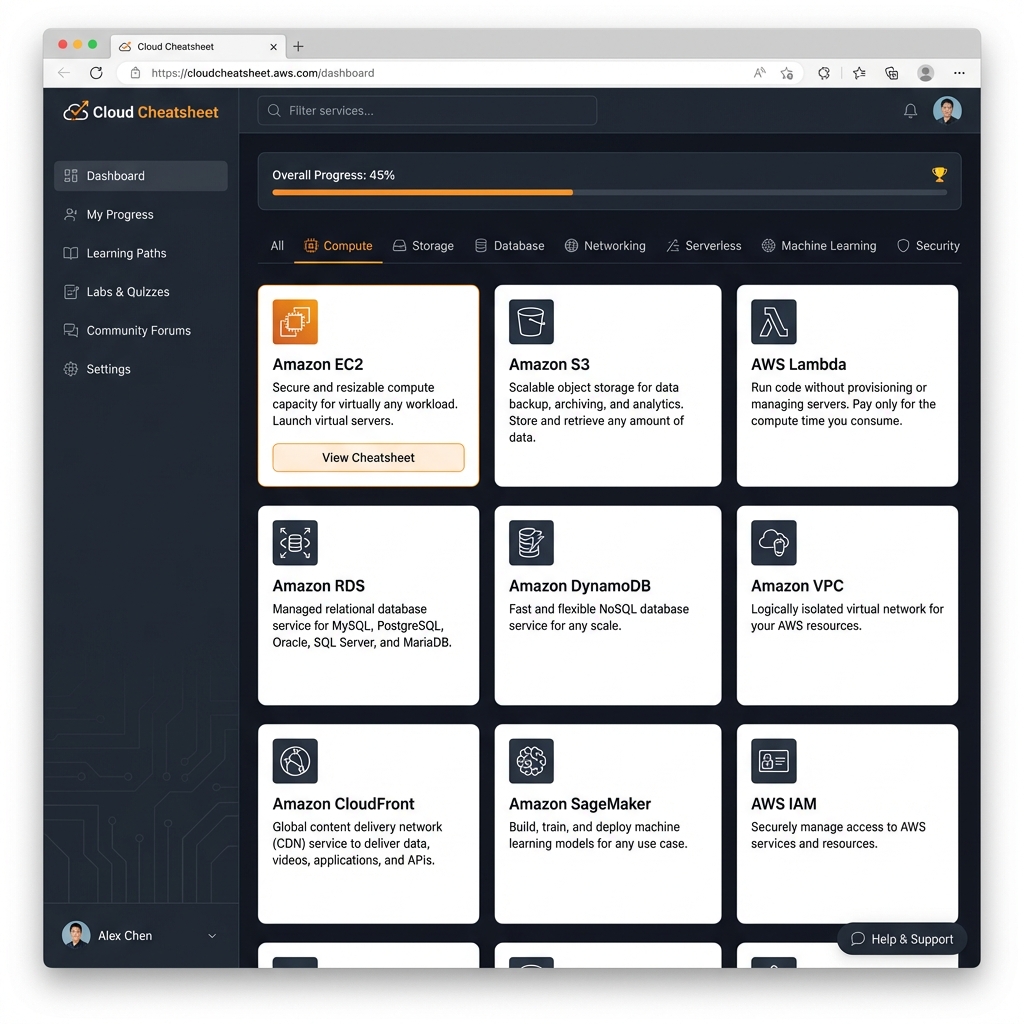
Task: Click the Amazon EC2 service icon
Action: point(294,321)
